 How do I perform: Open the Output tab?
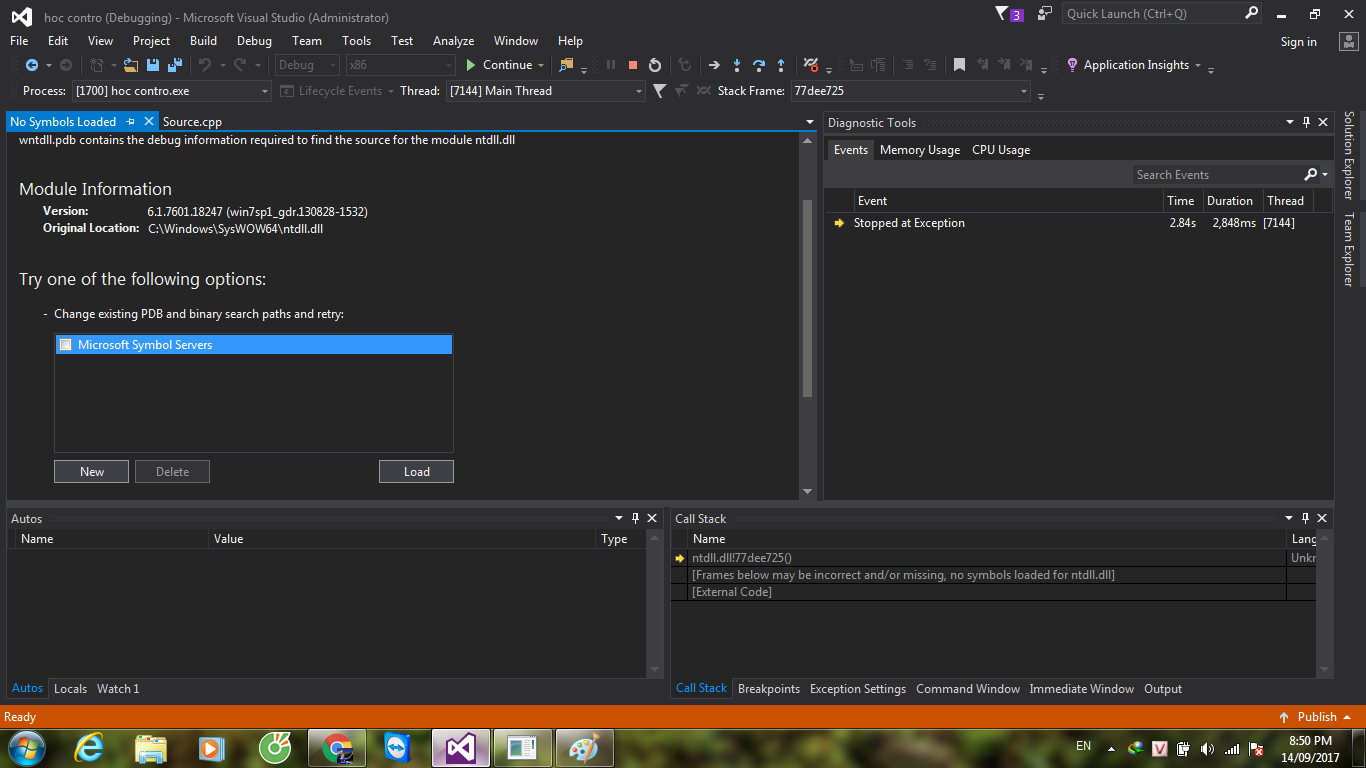[1163, 689]
